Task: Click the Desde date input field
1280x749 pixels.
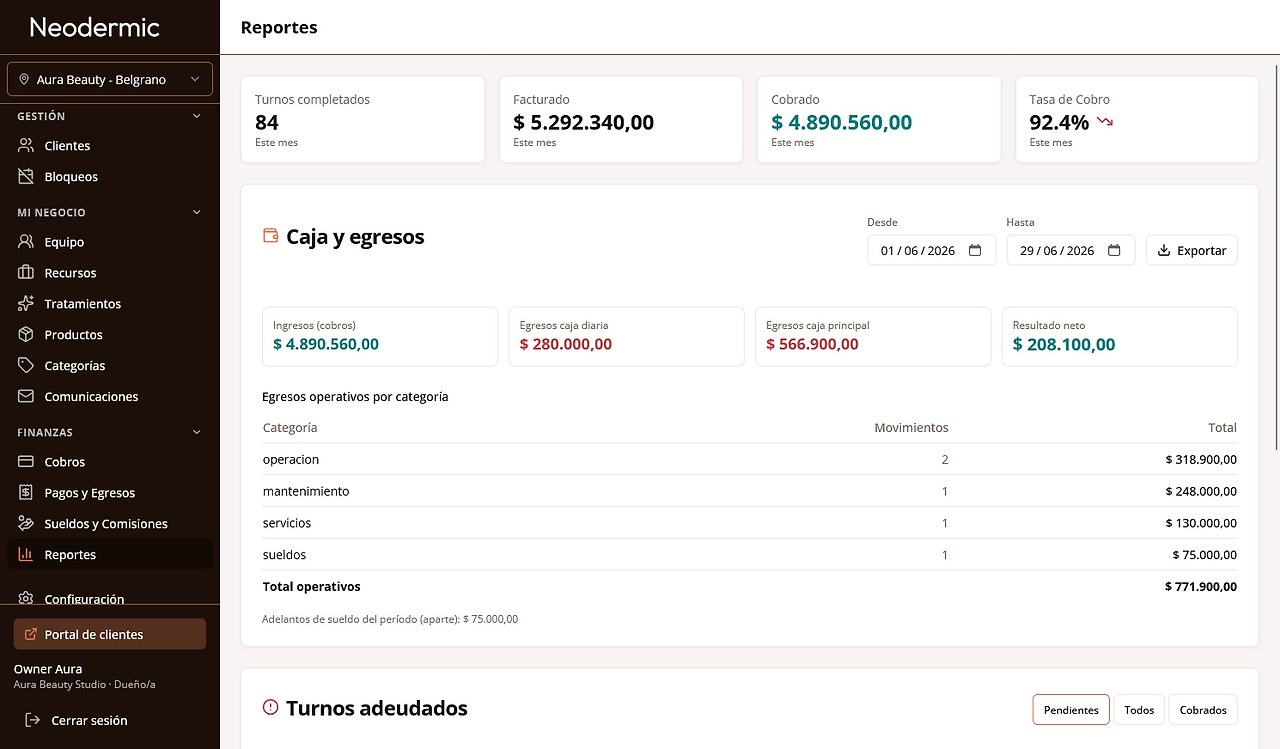Action: tap(932, 251)
